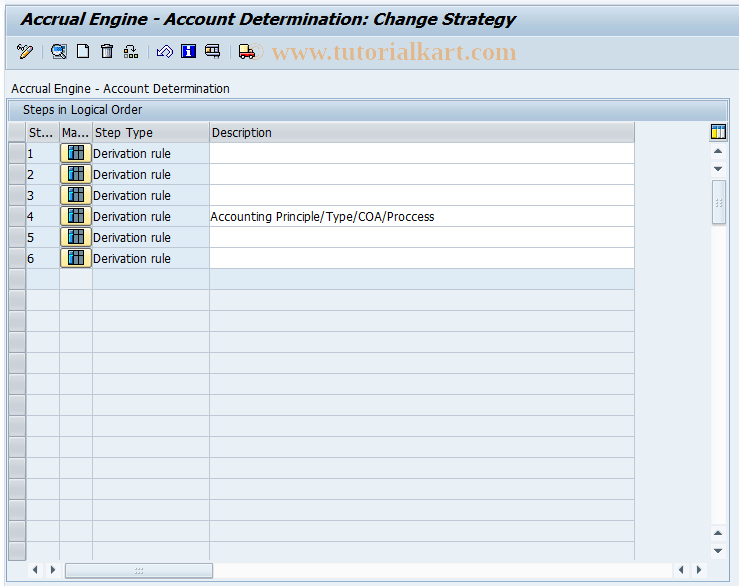Image resolution: width=739 pixels, height=586 pixels.
Task: Click the hierarchy structure toolbar icon
Action: [x=131, y=52]
